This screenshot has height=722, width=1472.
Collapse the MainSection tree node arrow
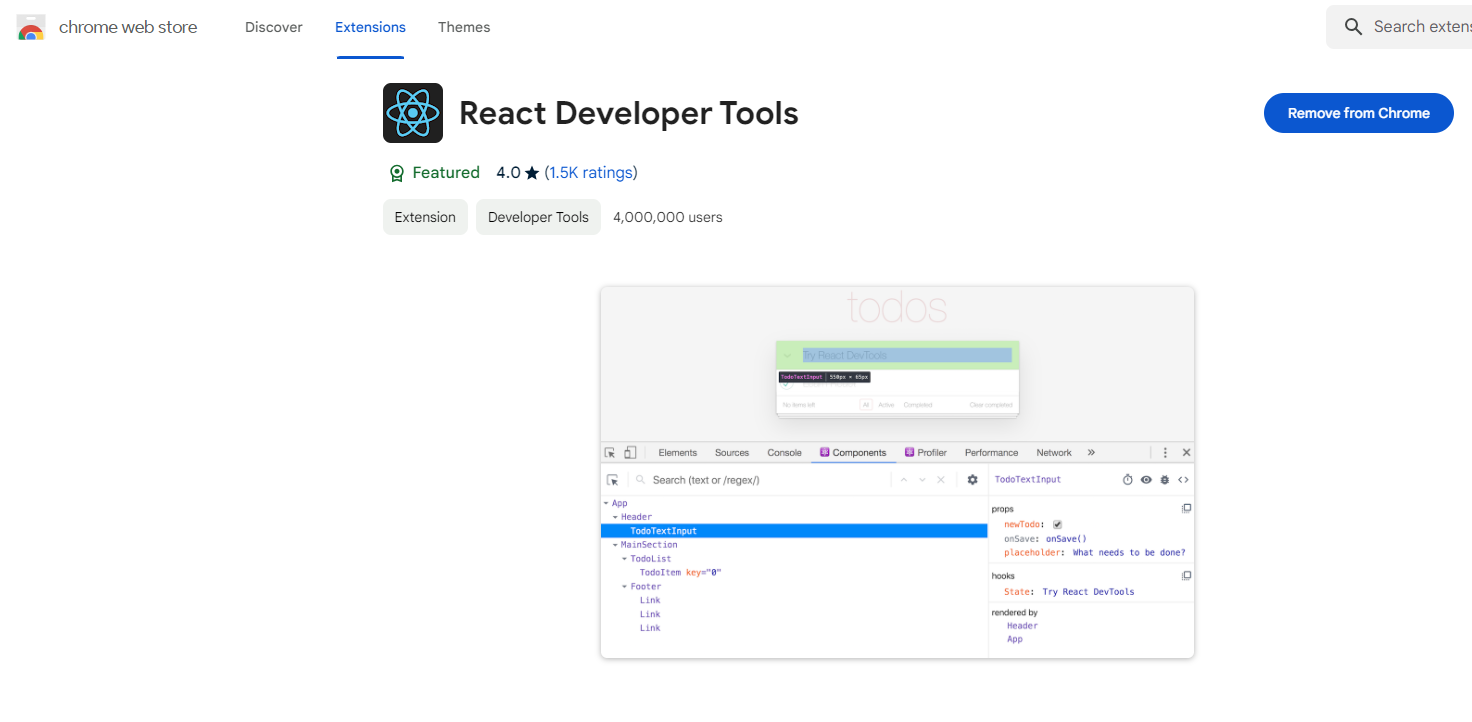pos(616,545)
